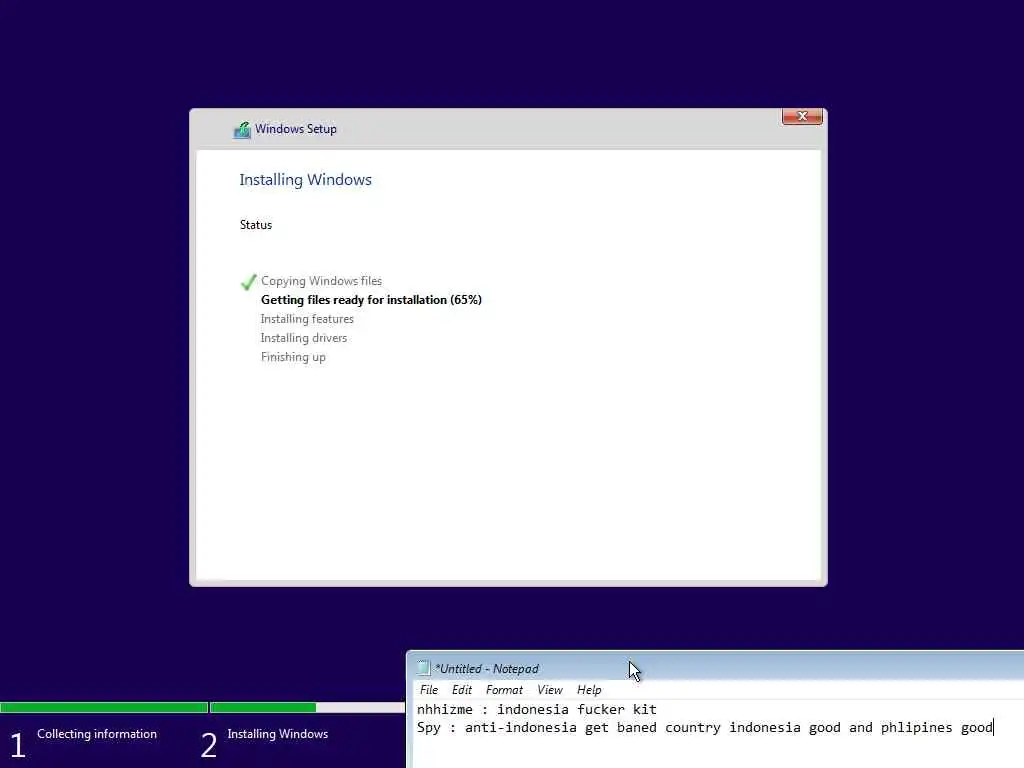Open the File menu in Notepad
This screenshot has height=768, width=1024.
(429, 690)
